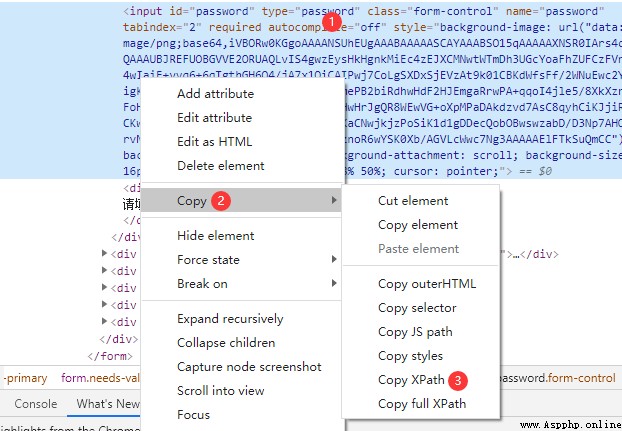
Task: Choose Collapse children option
Action: (226, 343)
